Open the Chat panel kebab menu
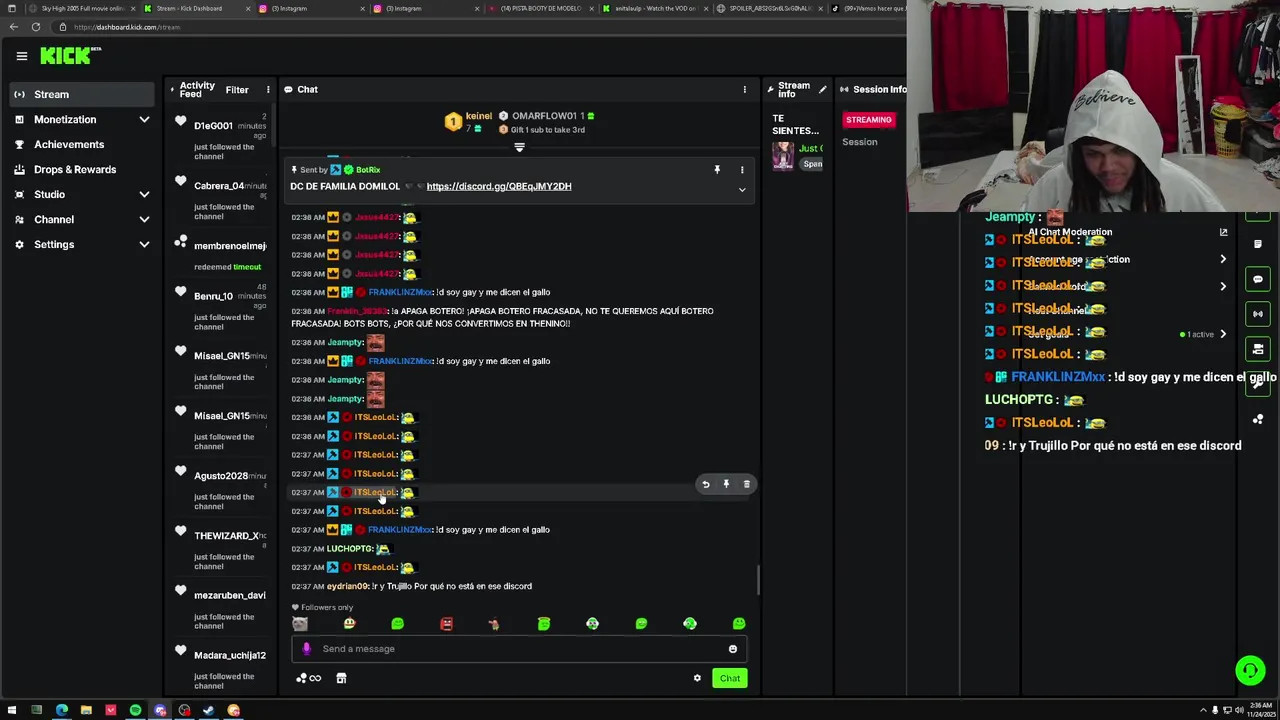The image size is (1280, 720). (744, 90)
